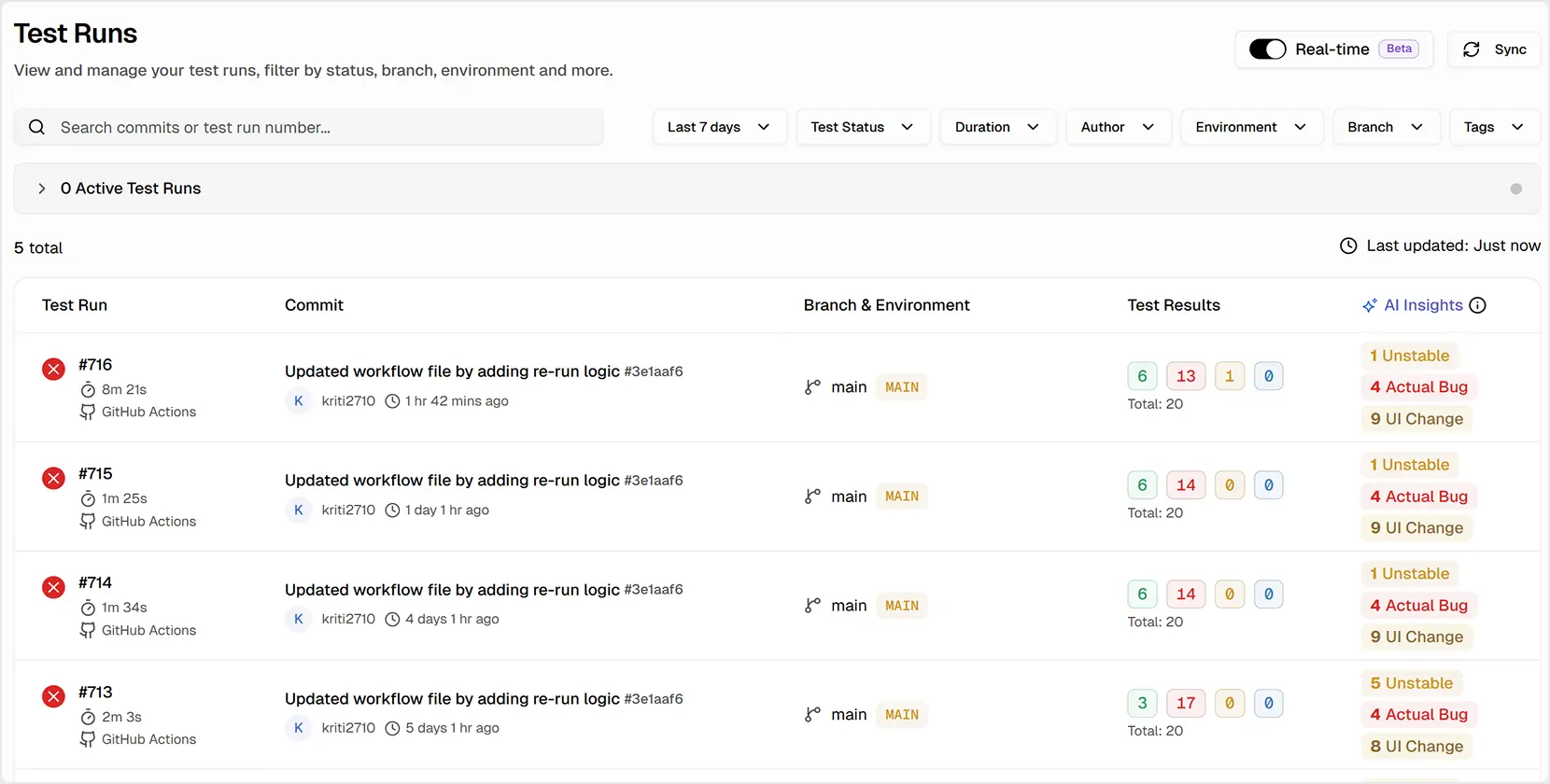The image size is (1550, 784).
Task: Select 1 Unstable tag in row #715
Action: point(1409,465)
